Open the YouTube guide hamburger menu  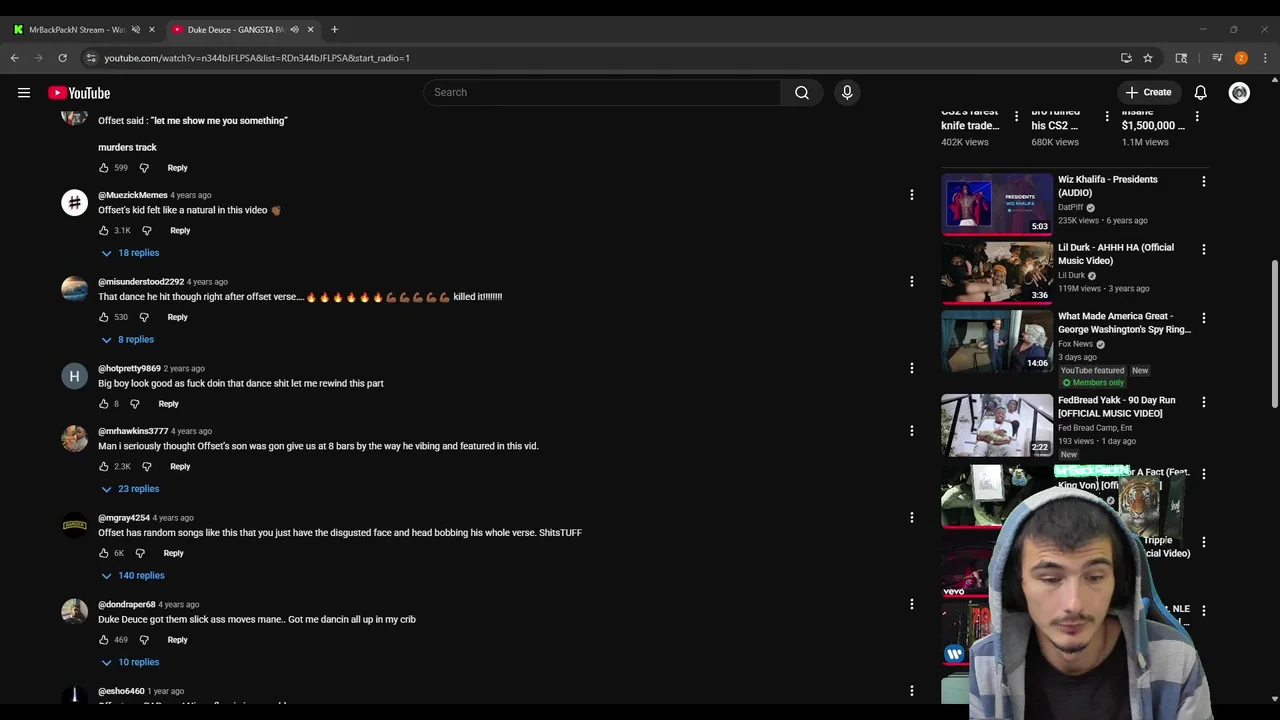click(24, 93)
